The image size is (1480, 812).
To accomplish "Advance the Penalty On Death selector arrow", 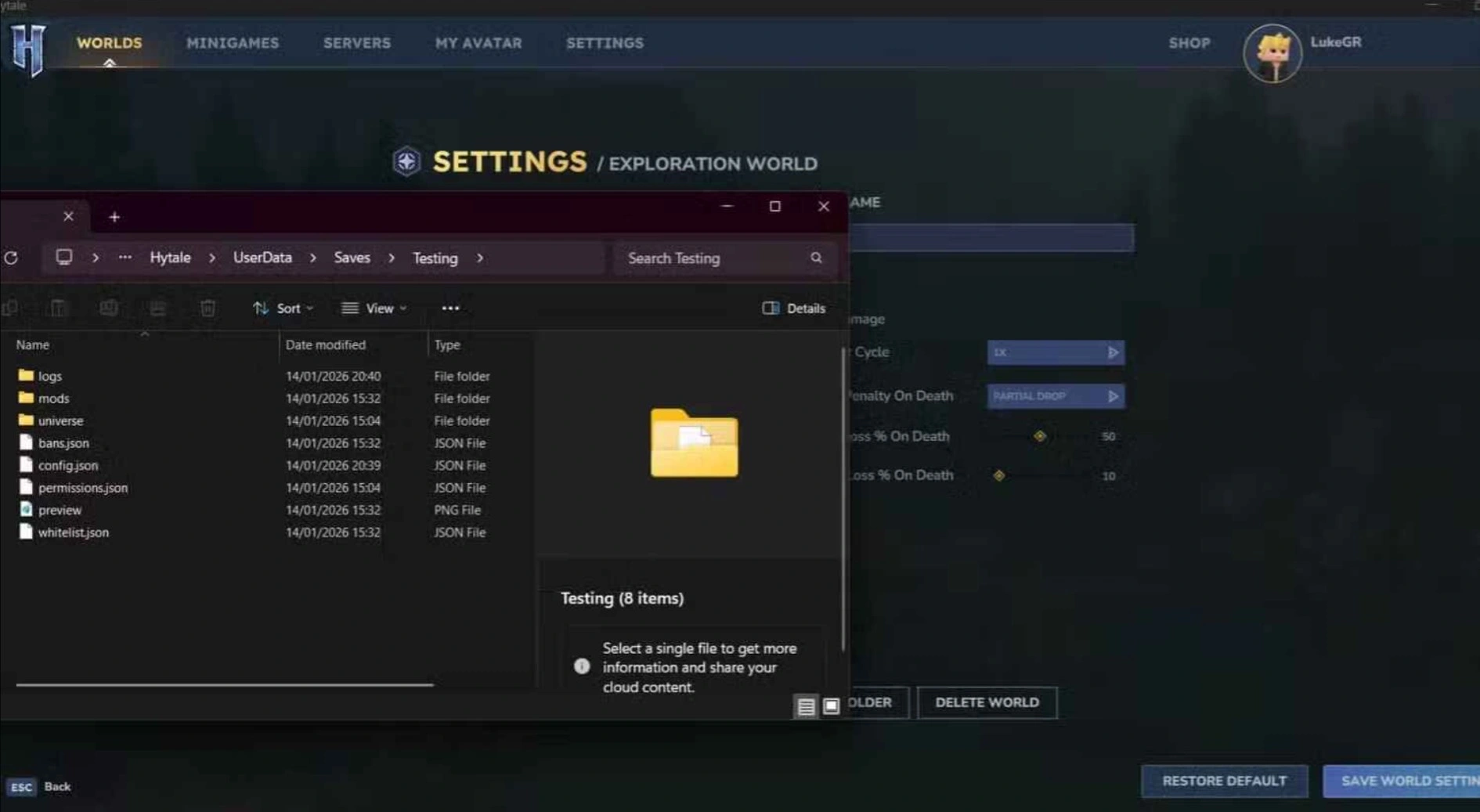I will (1113, 396).
